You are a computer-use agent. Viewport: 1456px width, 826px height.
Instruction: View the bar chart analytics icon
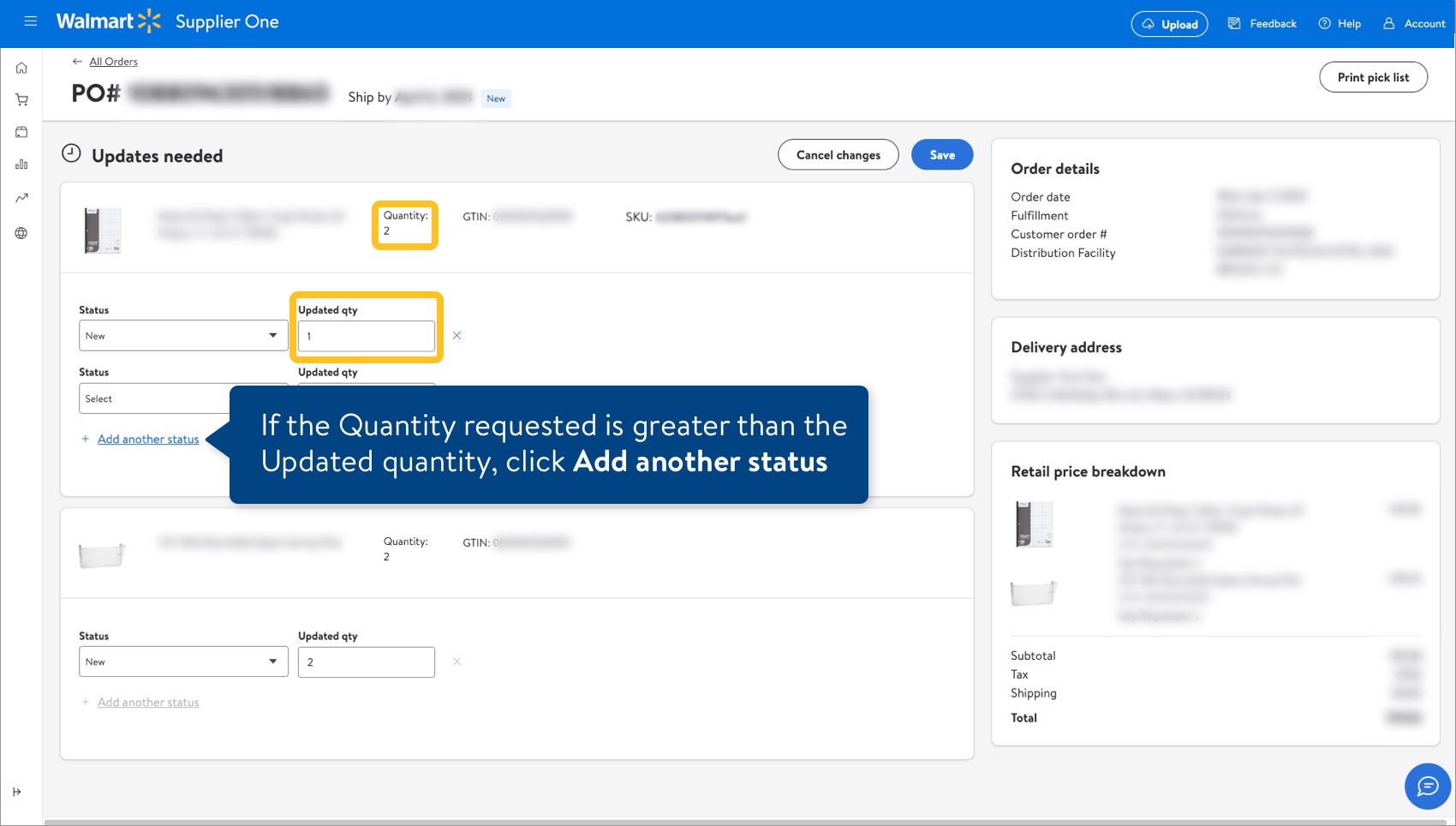21,165
